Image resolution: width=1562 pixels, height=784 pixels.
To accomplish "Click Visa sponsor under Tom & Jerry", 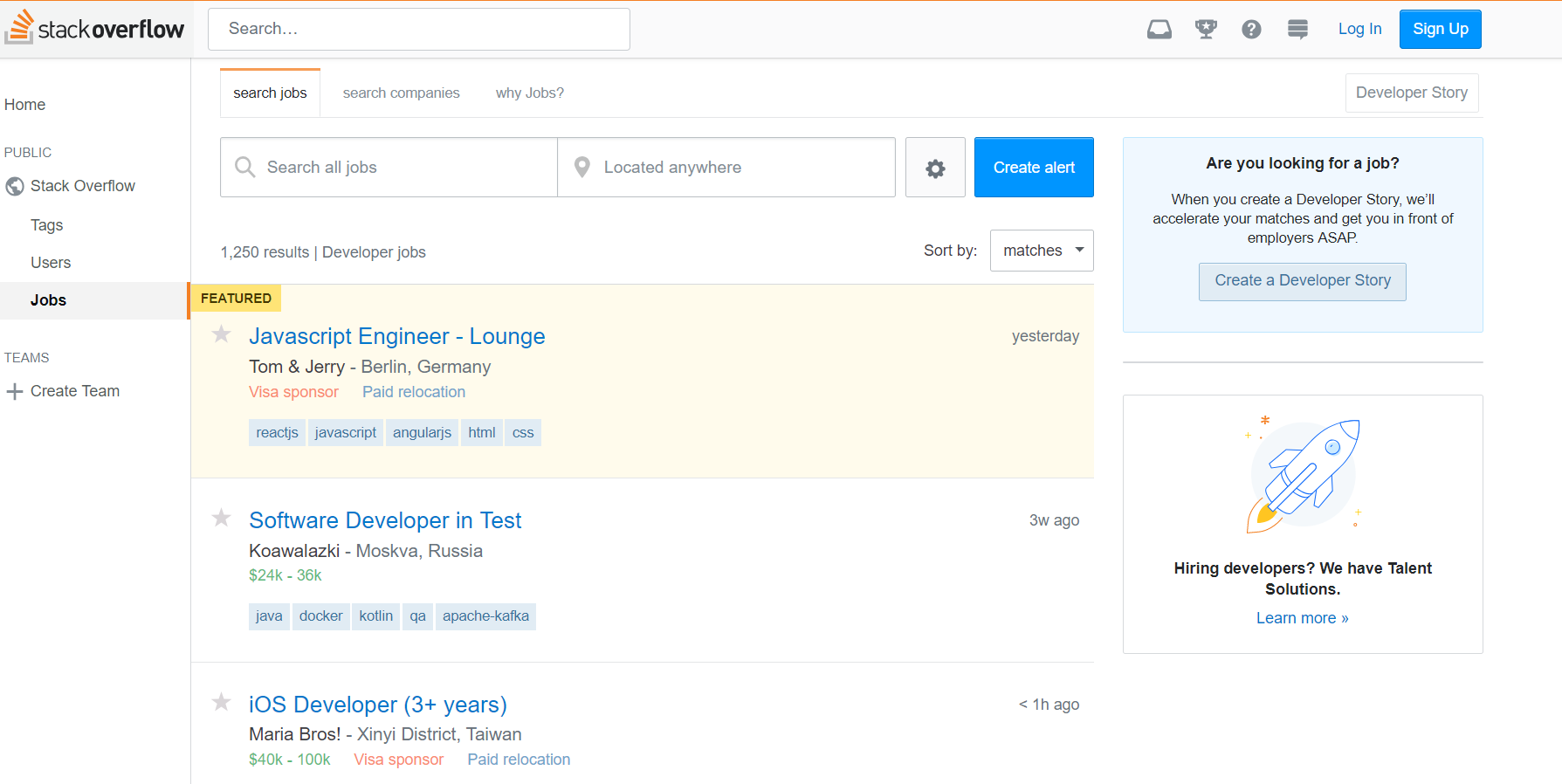I will tap(293, 392).
